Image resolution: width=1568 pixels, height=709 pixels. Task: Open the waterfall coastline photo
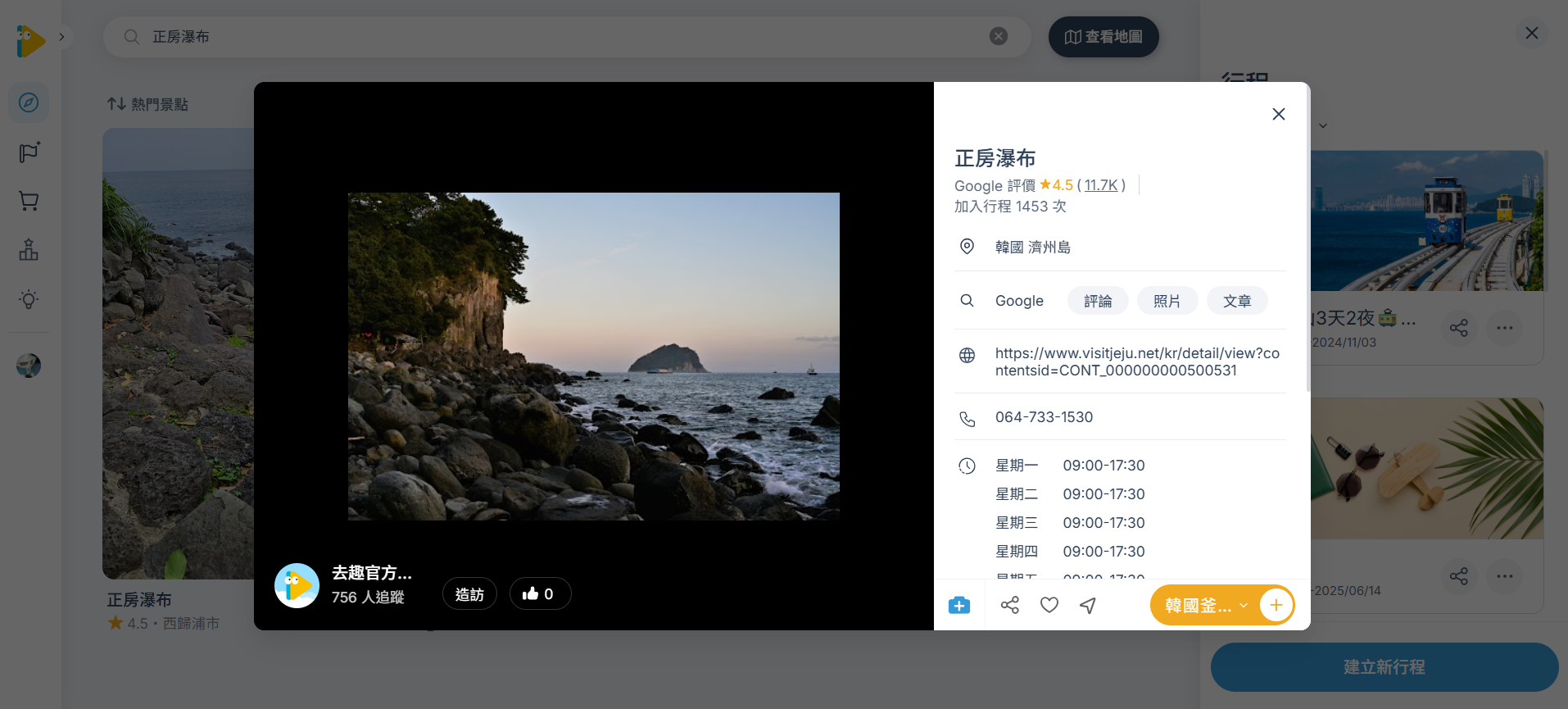[x=594, y=357]
